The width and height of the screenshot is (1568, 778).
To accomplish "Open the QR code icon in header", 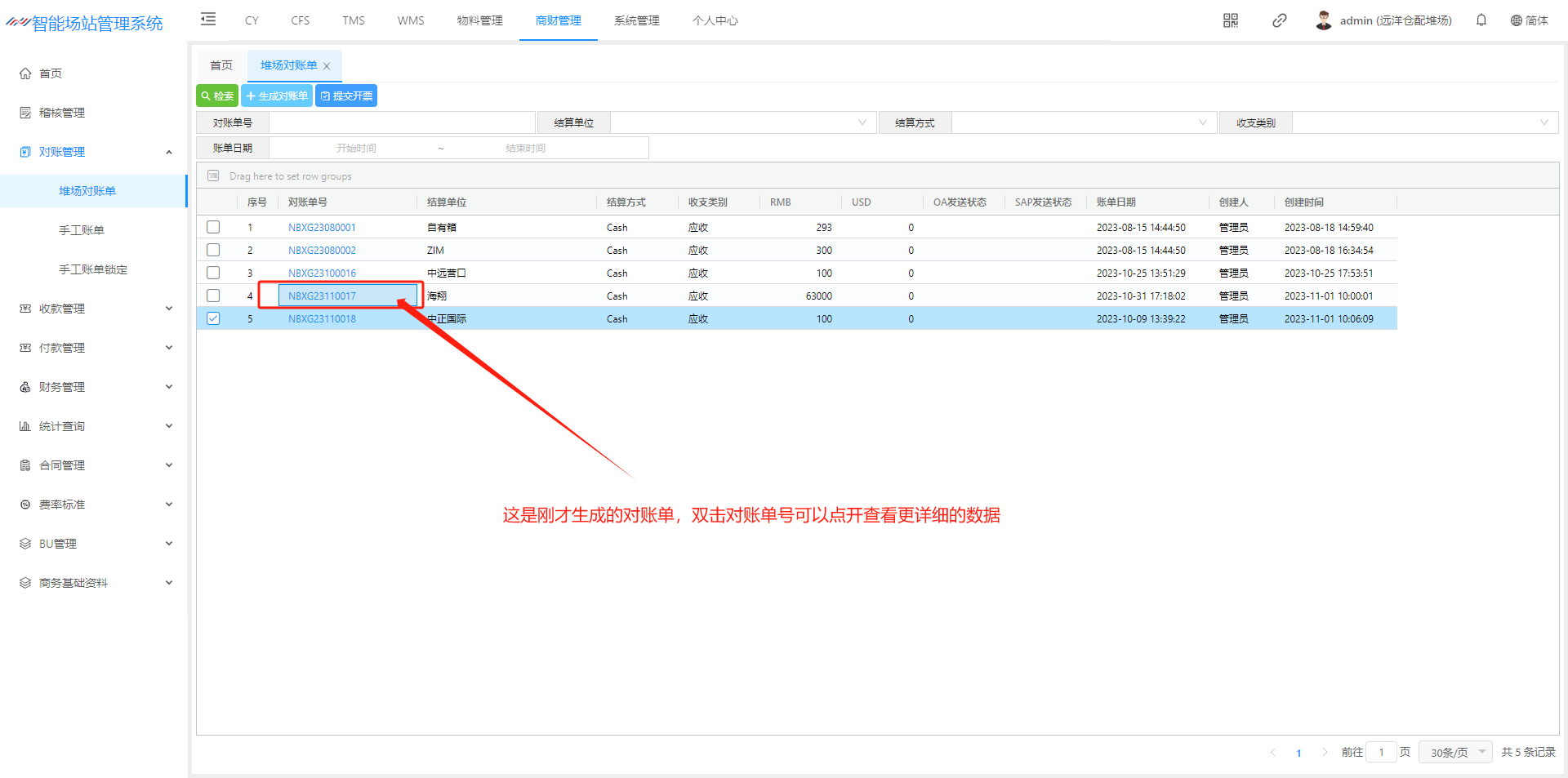I will 1230,20.
